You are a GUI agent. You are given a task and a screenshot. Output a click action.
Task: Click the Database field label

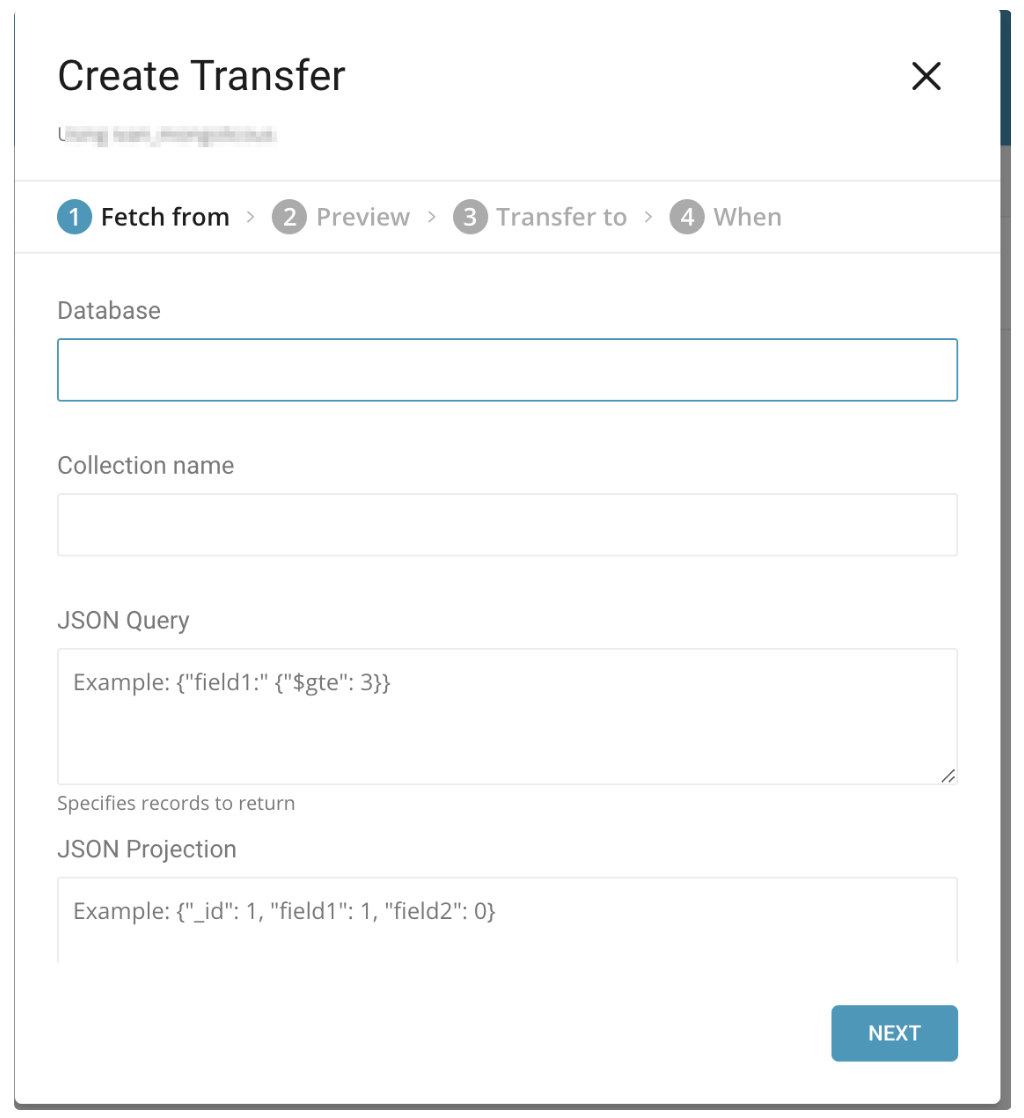109,311
